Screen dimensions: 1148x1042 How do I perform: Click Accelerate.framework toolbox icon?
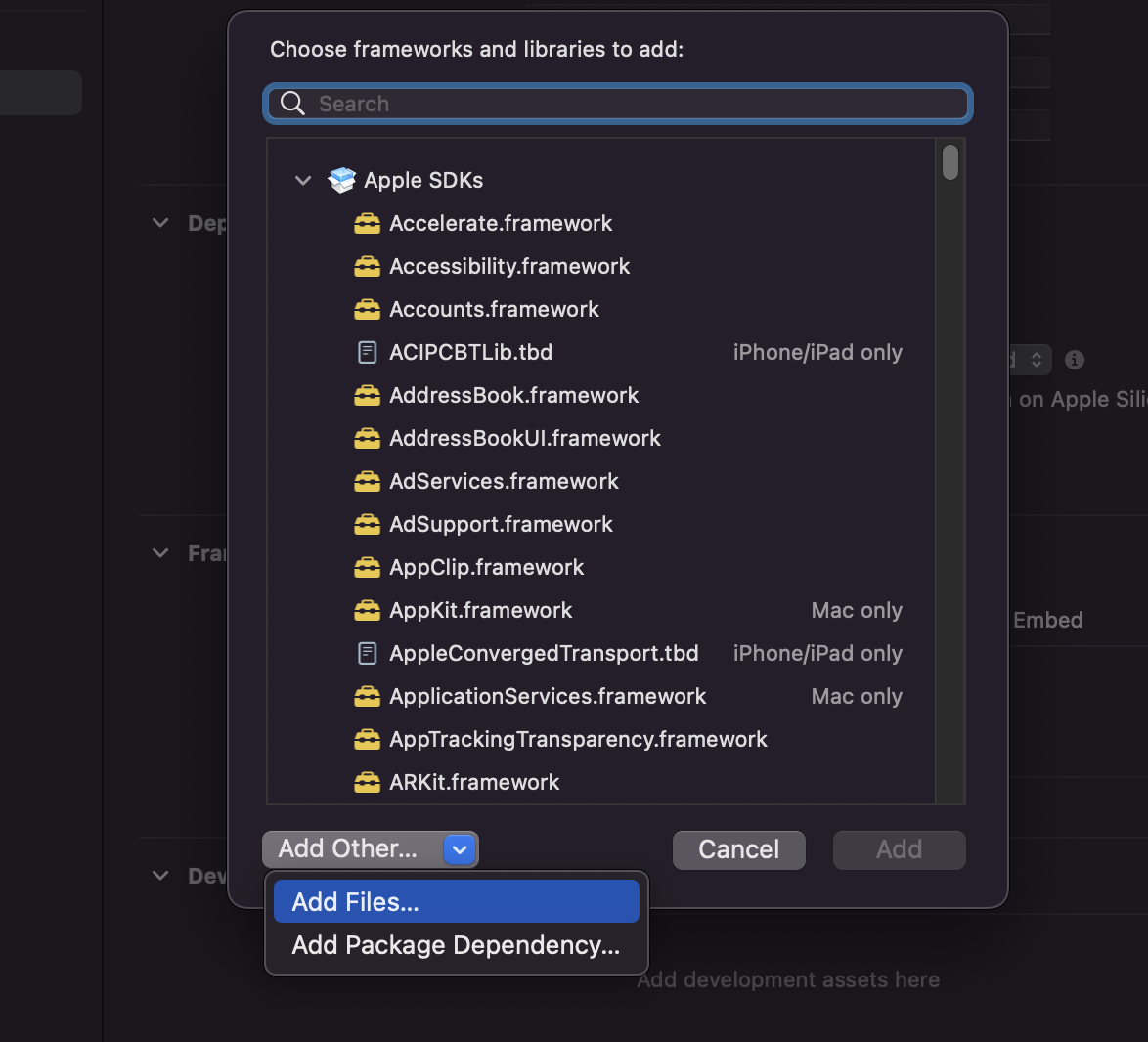pyautogui.click(x=367, y=223)
